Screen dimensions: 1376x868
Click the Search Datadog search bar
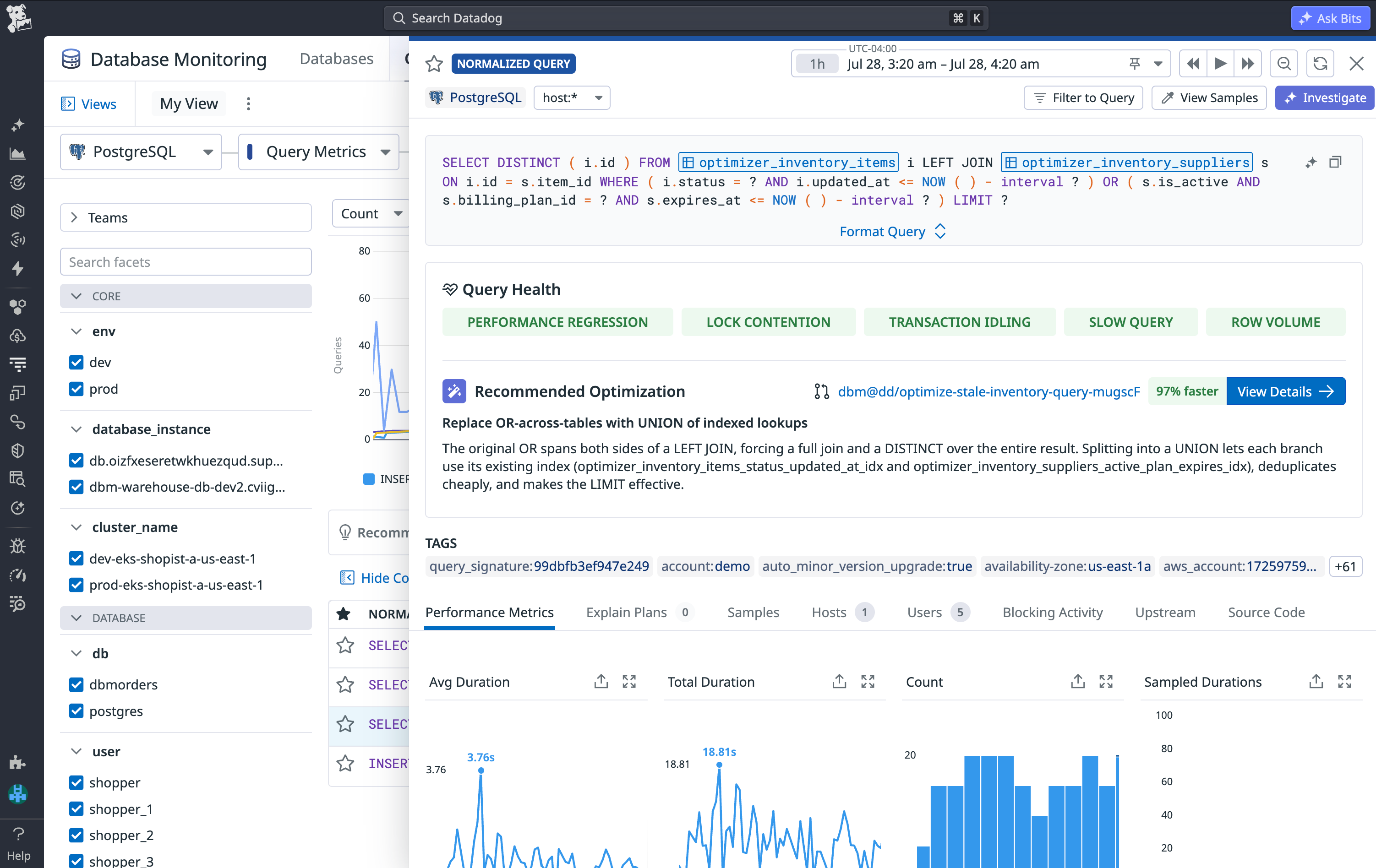click(x=686, y=18)
